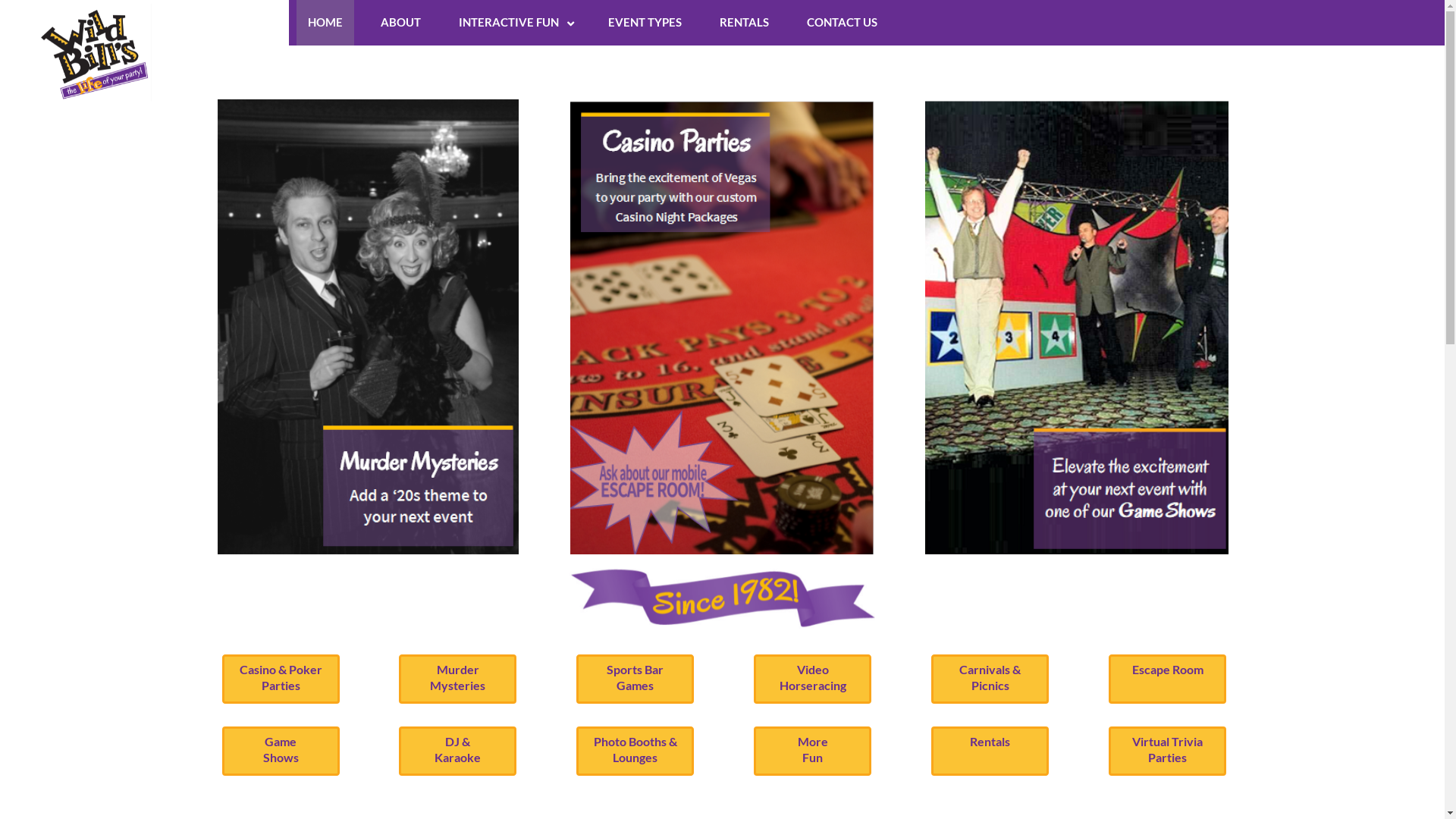This screenshot has width=1456, height=819.
Task: Open the Home menu item
Action: (325, 23)
